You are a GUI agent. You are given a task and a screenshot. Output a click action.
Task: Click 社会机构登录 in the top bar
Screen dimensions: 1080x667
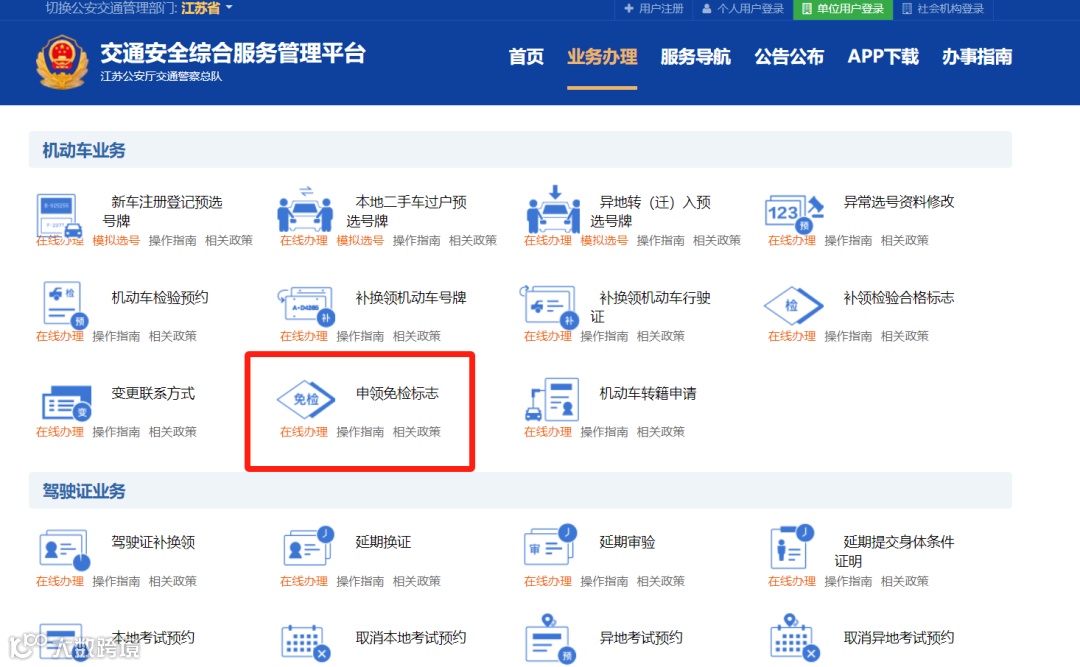click(943, 9)
